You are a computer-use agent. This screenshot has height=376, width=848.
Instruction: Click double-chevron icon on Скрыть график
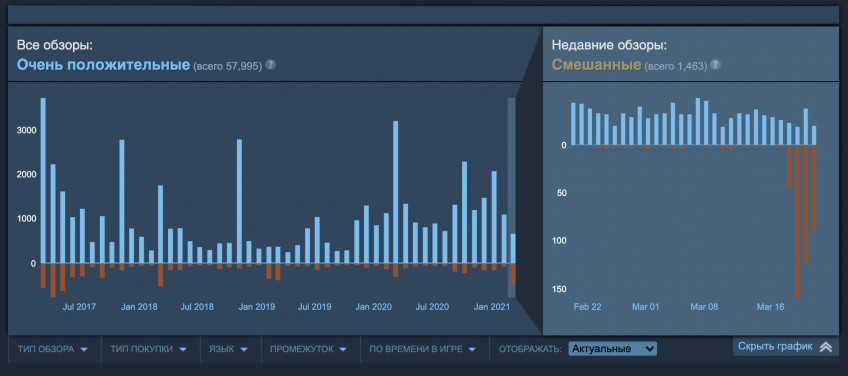tap(826, 347)
